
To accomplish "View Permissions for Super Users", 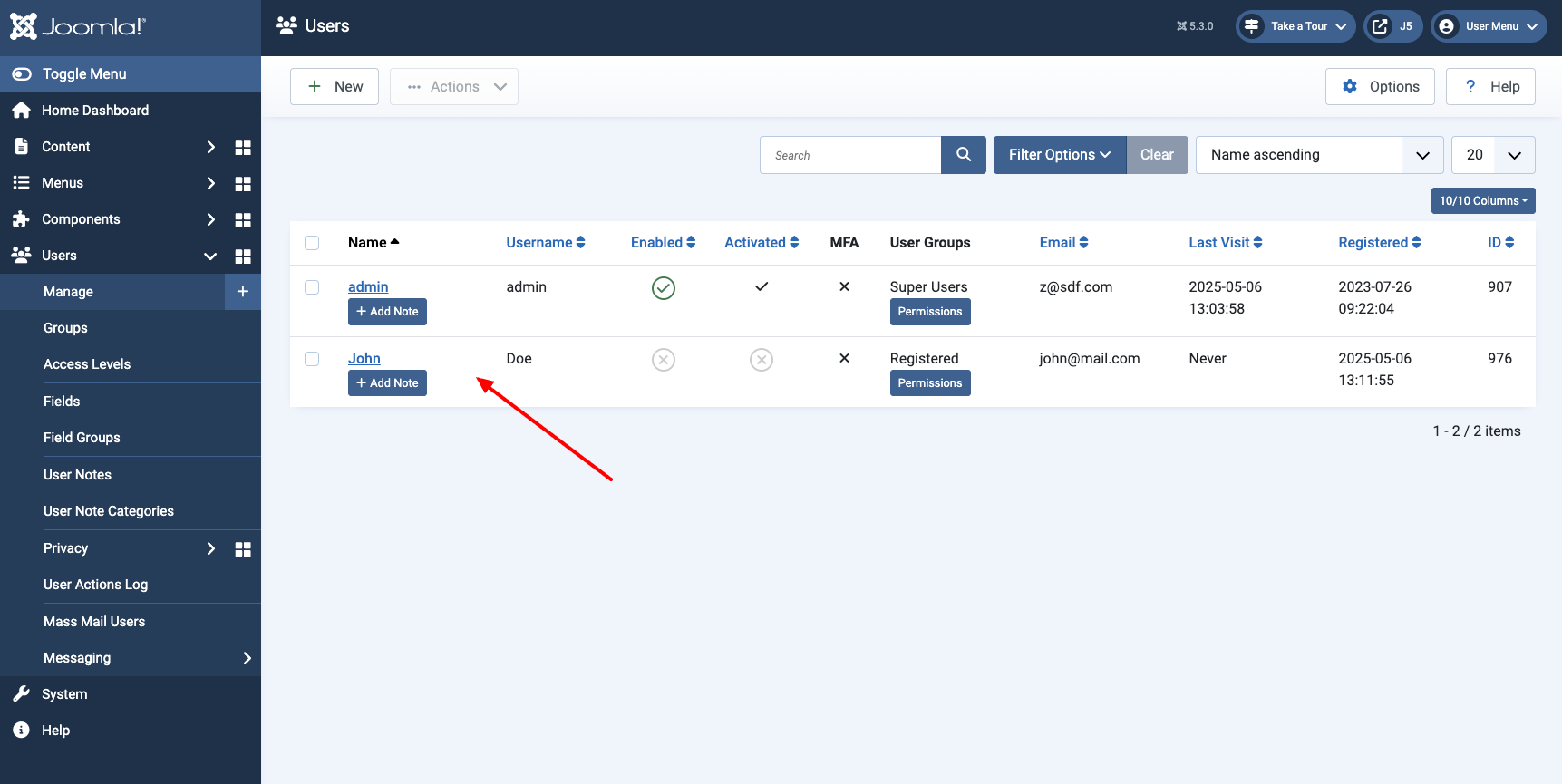I will pyautogui.click(x=930, y=312).
